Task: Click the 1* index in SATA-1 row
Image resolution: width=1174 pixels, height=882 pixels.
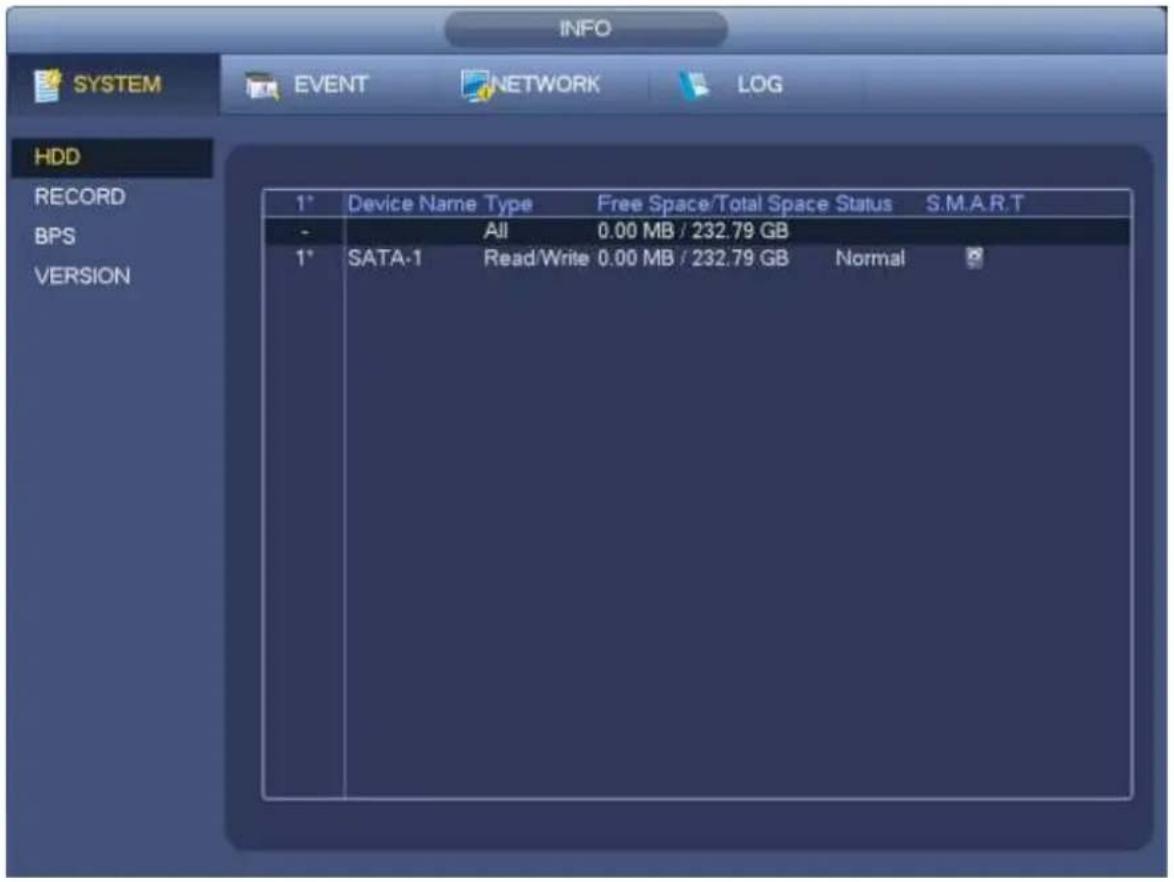Action: [x=304, y=258]
